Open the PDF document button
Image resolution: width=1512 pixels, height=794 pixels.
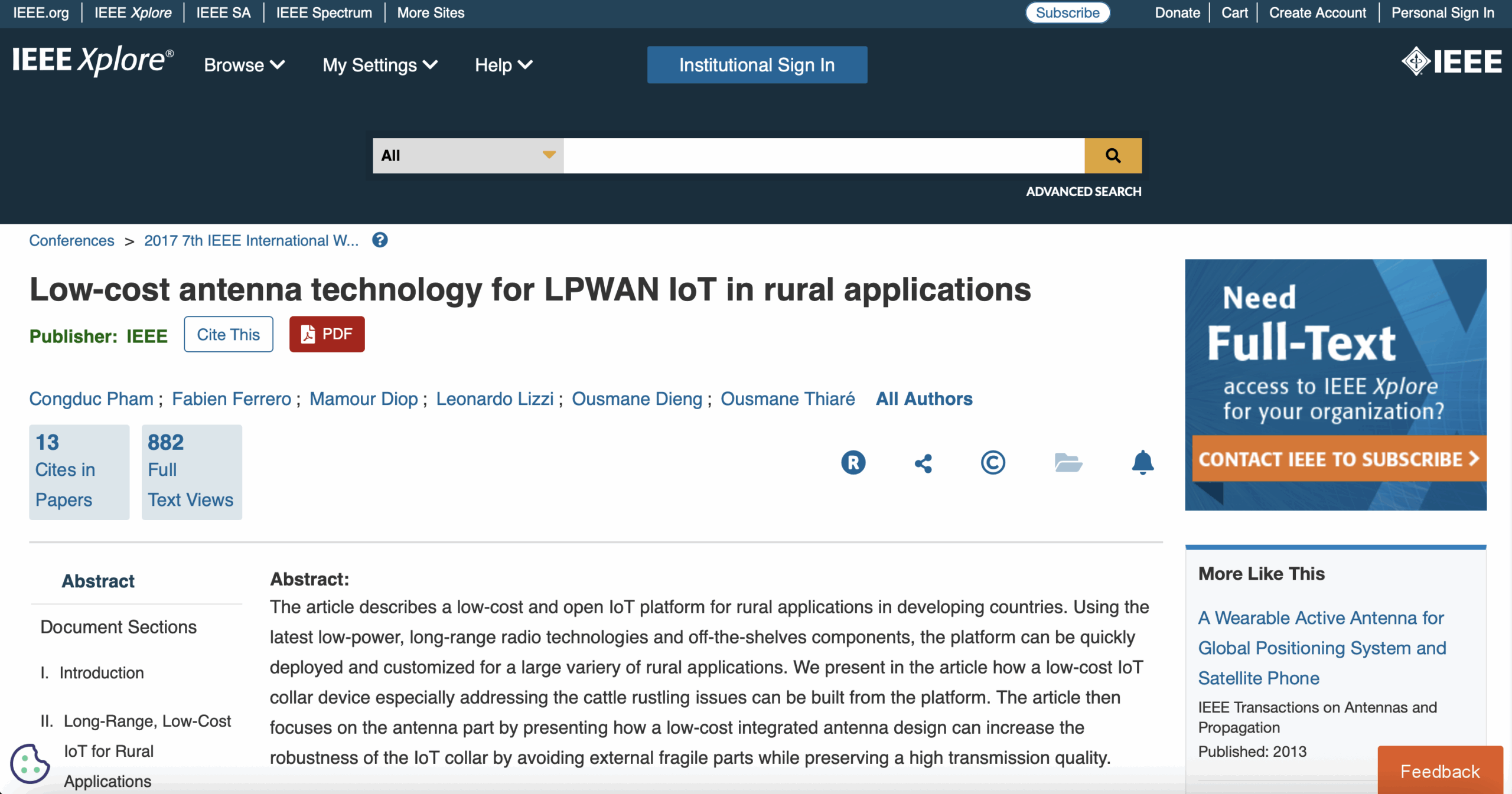pos(327,334)
